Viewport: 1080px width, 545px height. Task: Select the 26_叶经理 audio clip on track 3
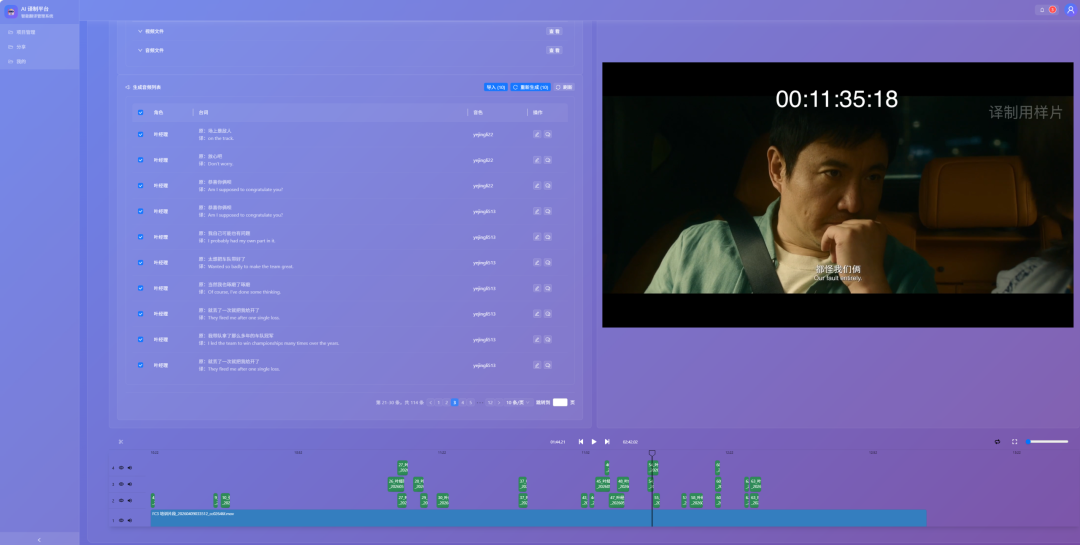tap(396, 484)
